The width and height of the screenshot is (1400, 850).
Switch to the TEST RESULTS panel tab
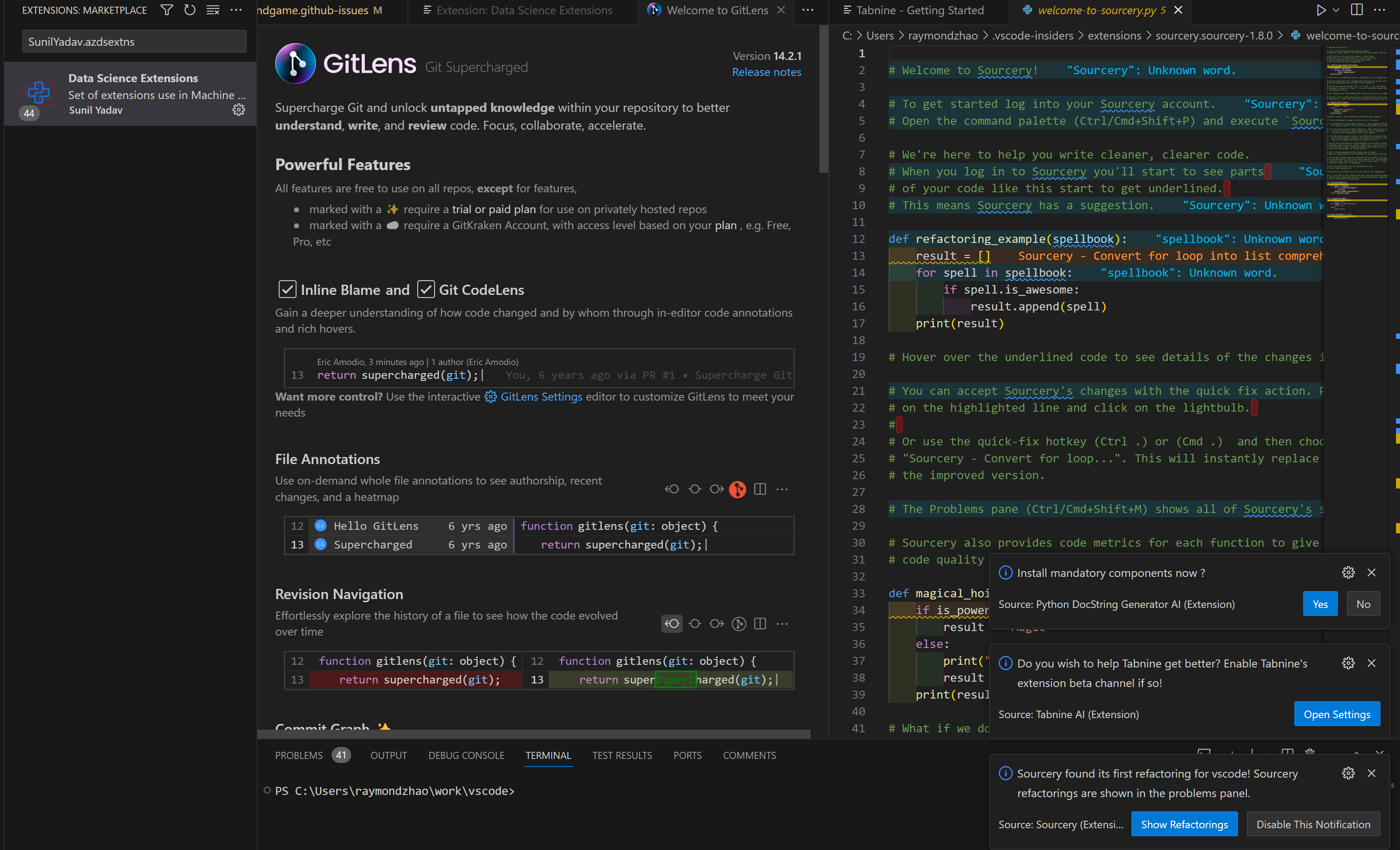(622, 755)
